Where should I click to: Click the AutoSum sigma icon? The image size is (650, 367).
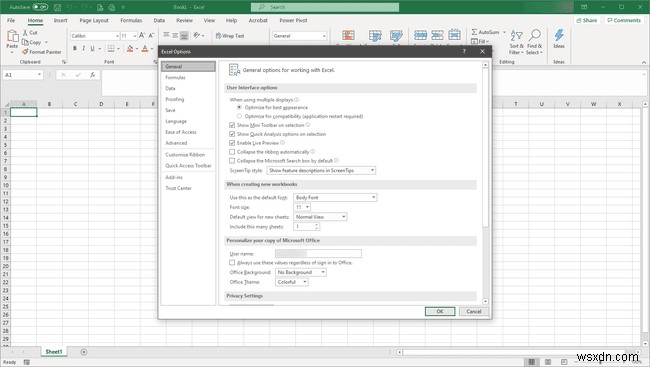click(x=474, y=32)
